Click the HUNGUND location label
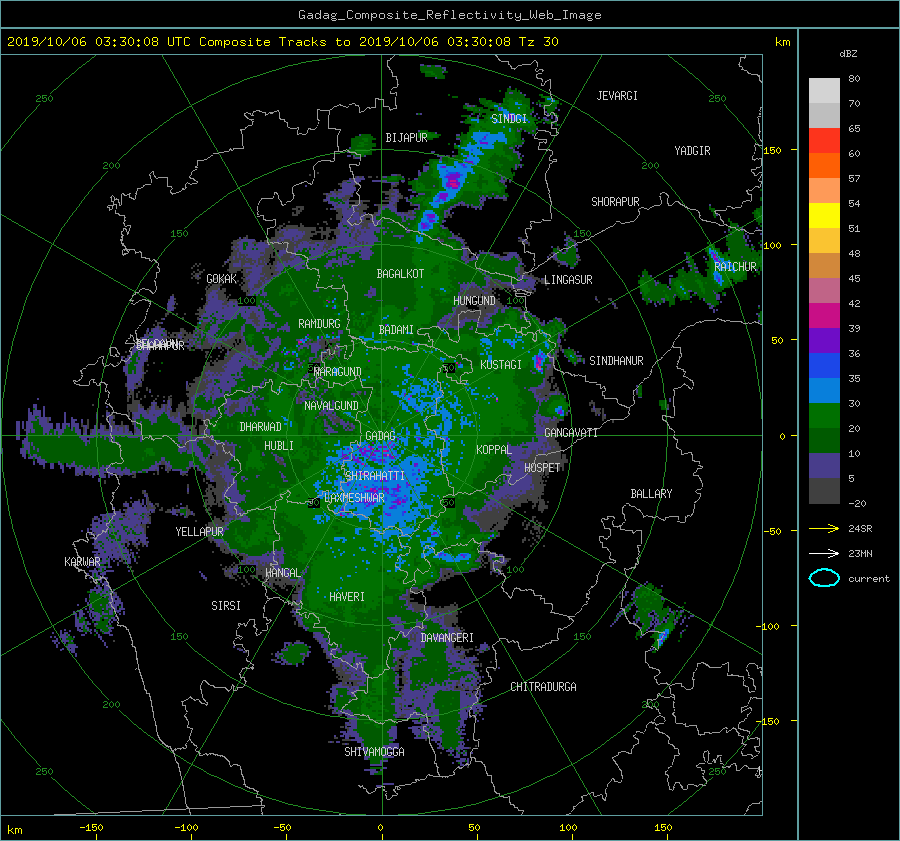The image size is (900, 841). point(474,301)
